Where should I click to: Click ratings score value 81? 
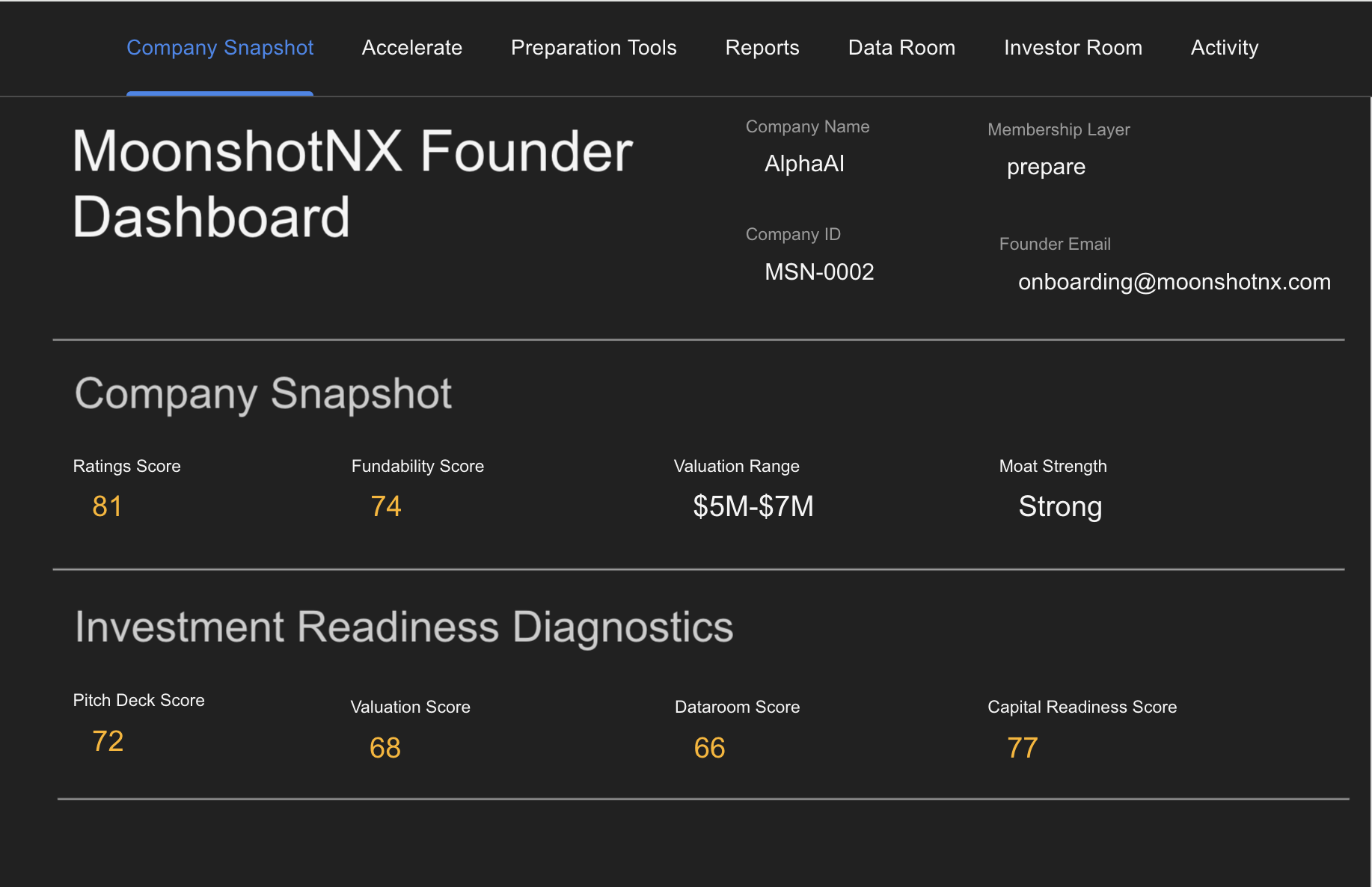click(x=107, y=506)
